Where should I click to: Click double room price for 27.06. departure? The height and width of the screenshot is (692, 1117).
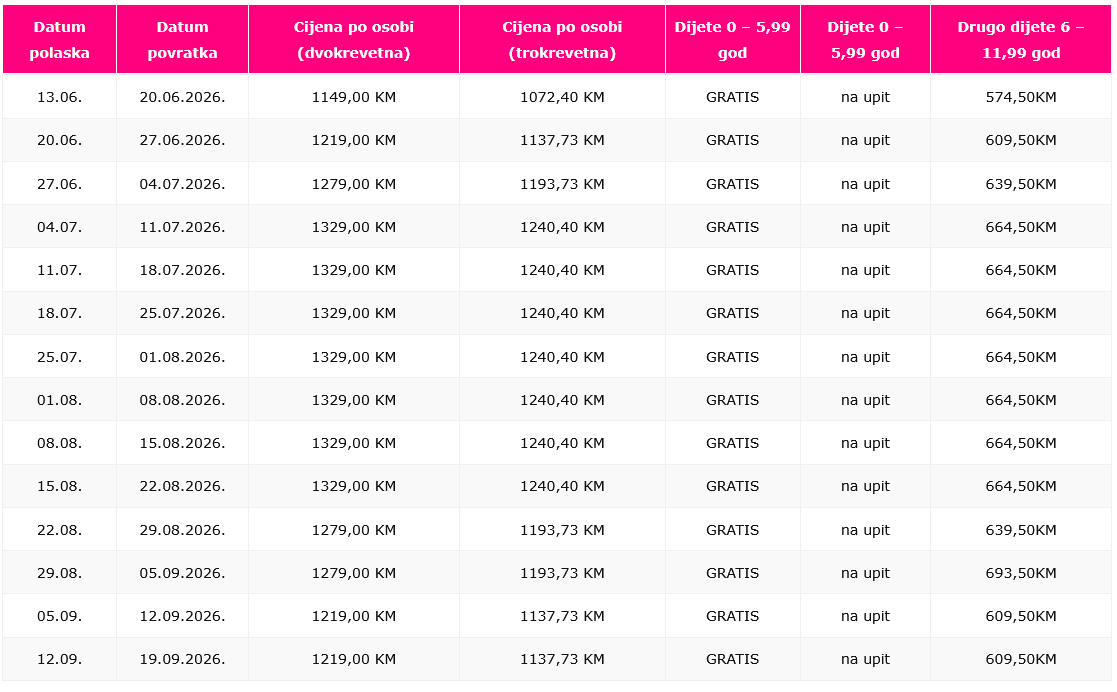pos(354,184)
